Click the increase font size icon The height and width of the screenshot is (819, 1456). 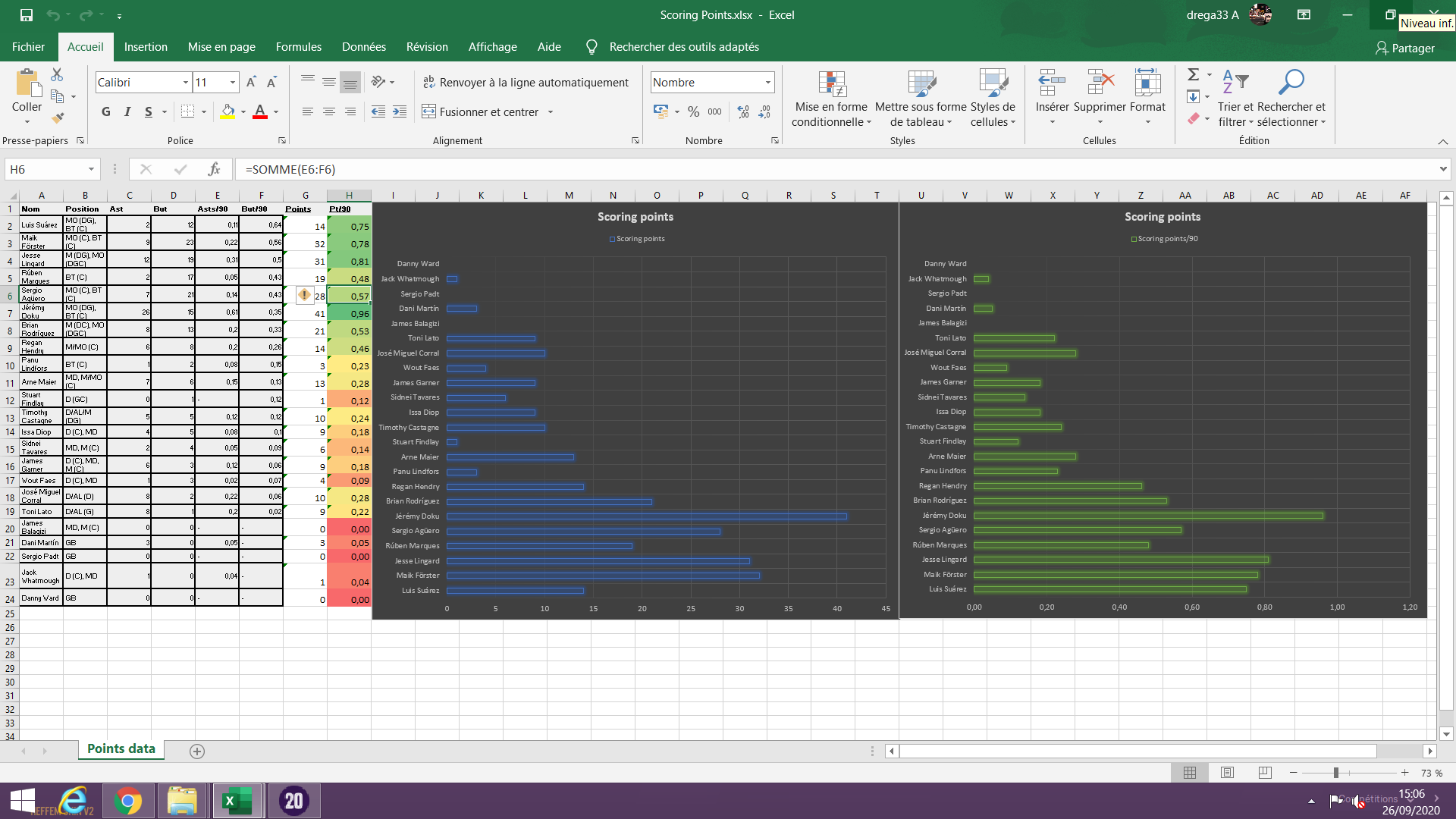pyautogui.click(x=251, y=82)
